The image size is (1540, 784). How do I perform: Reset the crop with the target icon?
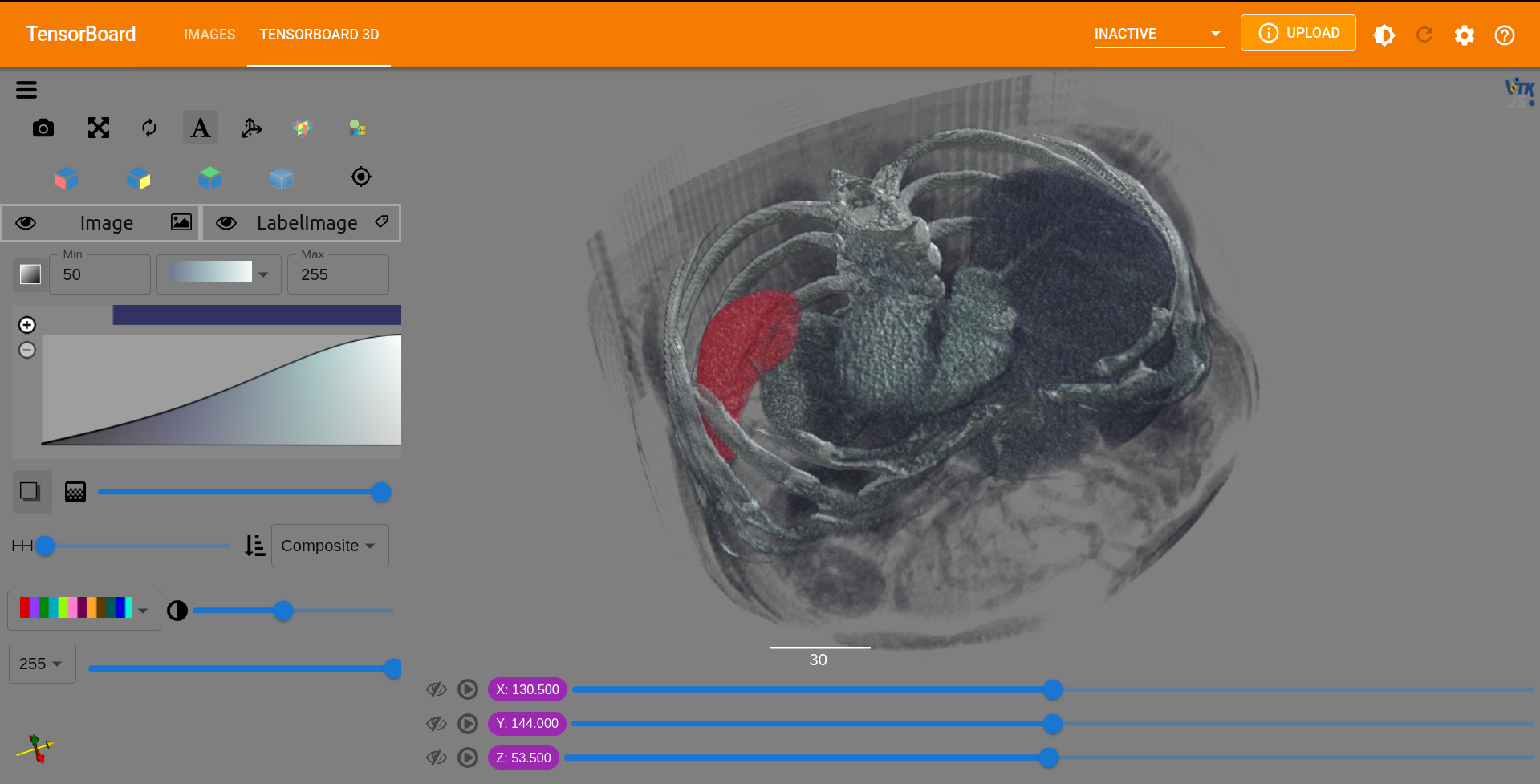click(x=361, y=177)
